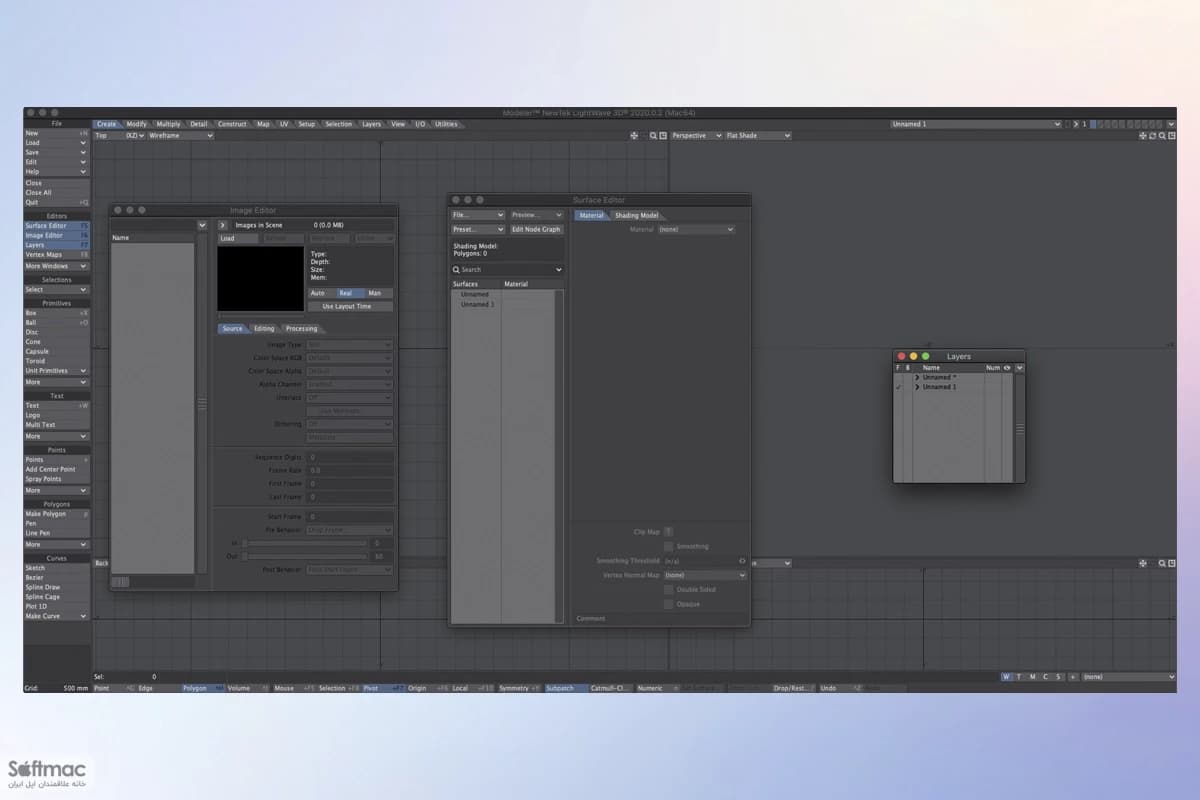Click the search magnifier icon in Surface Editor
The height and width of the screenshot is (800, 1200).
(x=456, y=270)
